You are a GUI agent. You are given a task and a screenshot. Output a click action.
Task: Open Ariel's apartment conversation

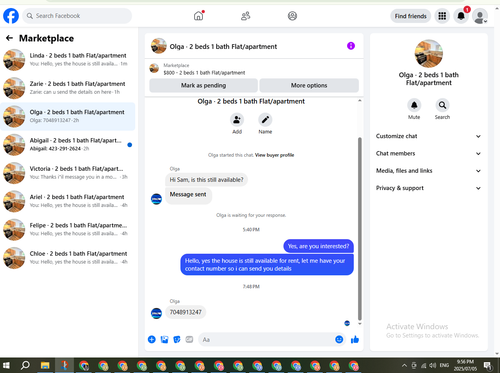click(x=68, y=201)
